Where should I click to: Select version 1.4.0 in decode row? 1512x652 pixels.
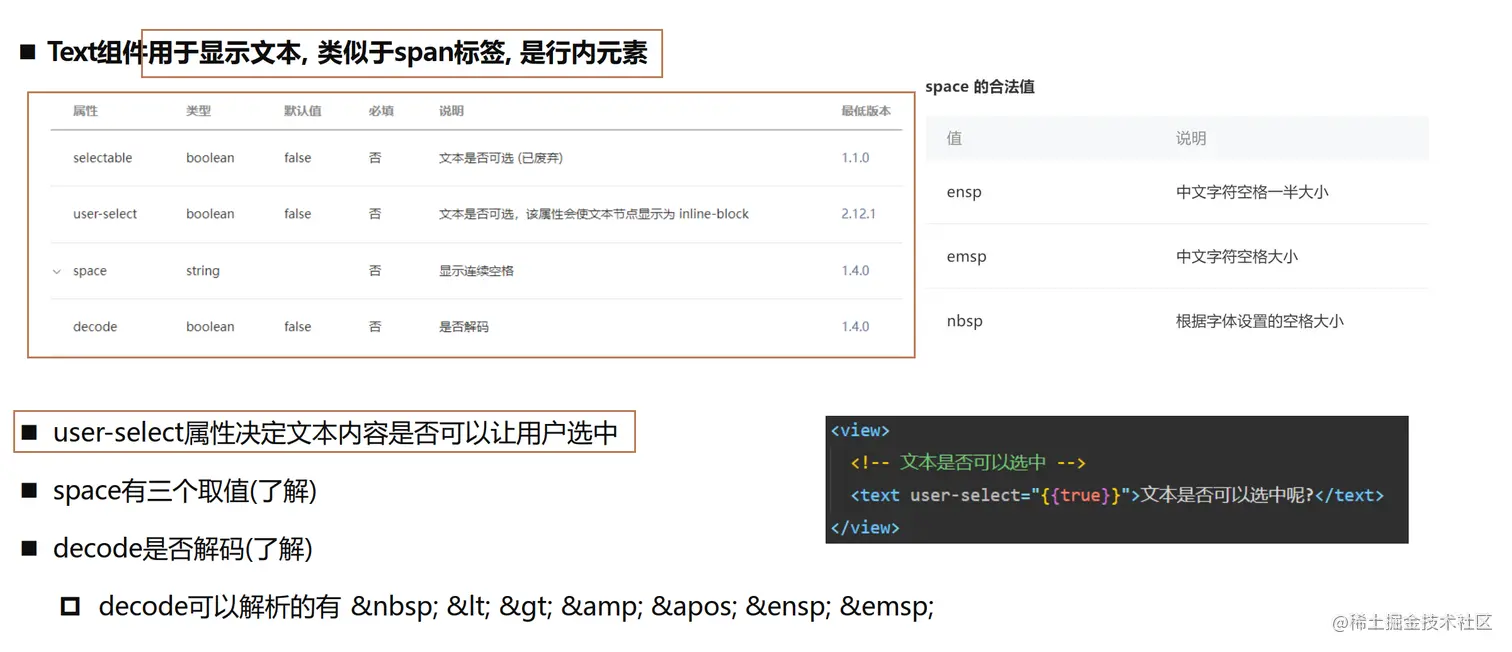pos(855,327)
